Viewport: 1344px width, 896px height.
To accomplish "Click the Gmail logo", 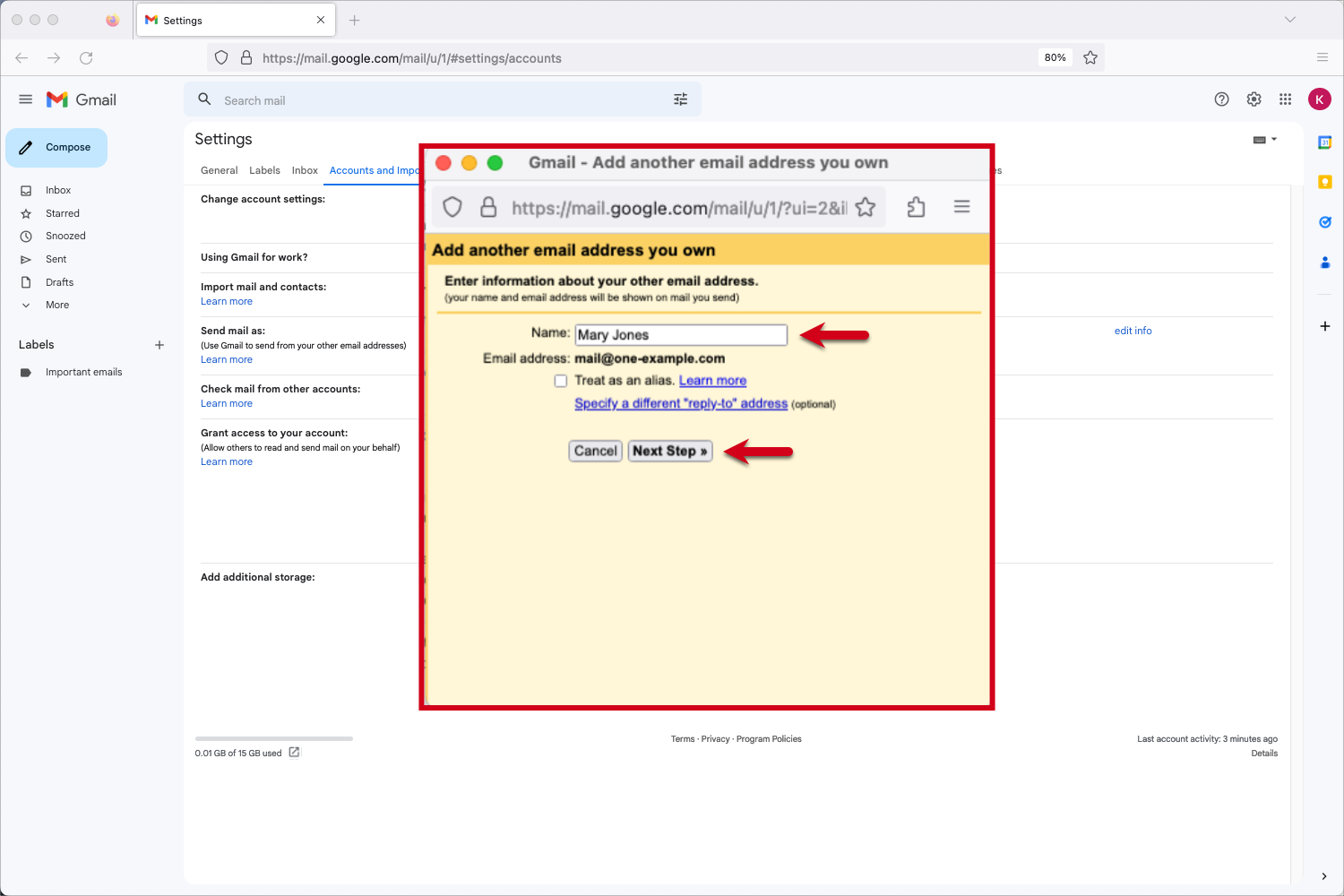I will [82, 99].
